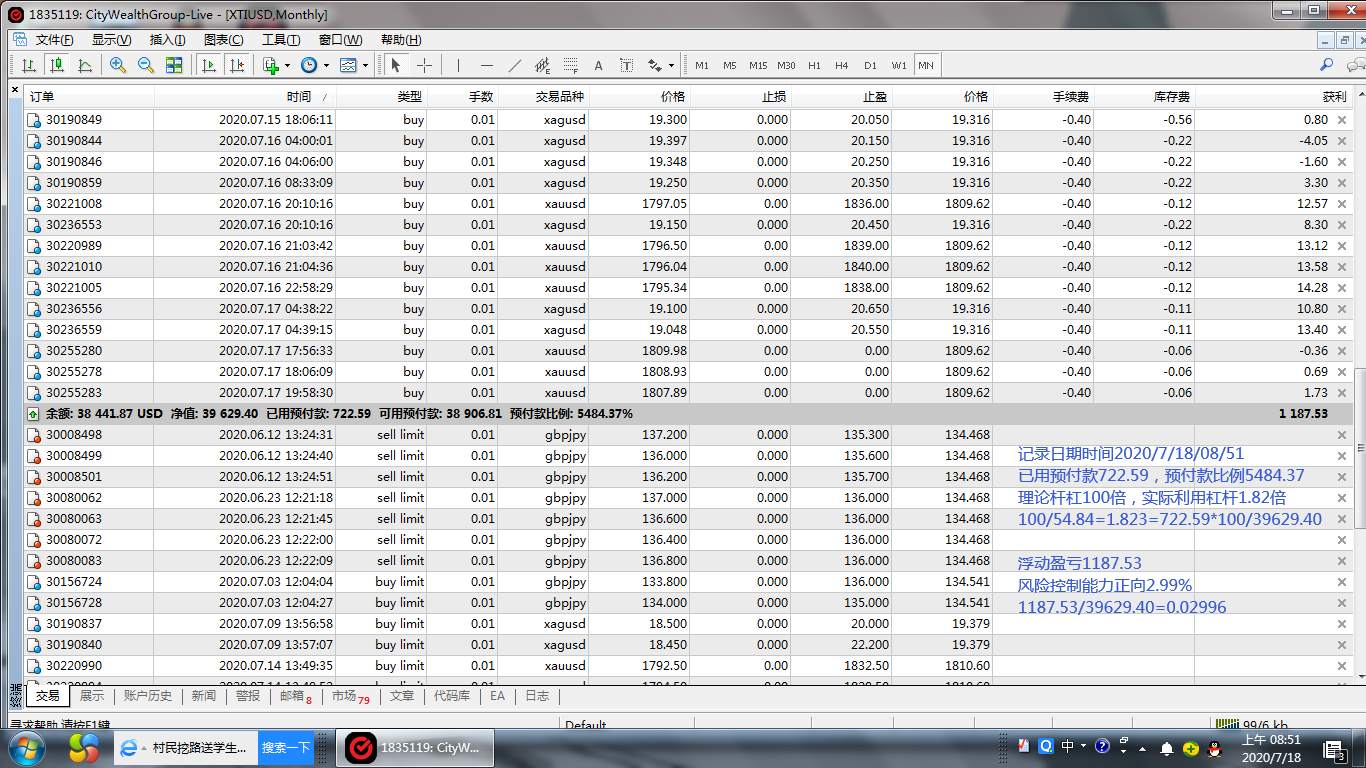Open the 显示(V) menu

point(111,40)
